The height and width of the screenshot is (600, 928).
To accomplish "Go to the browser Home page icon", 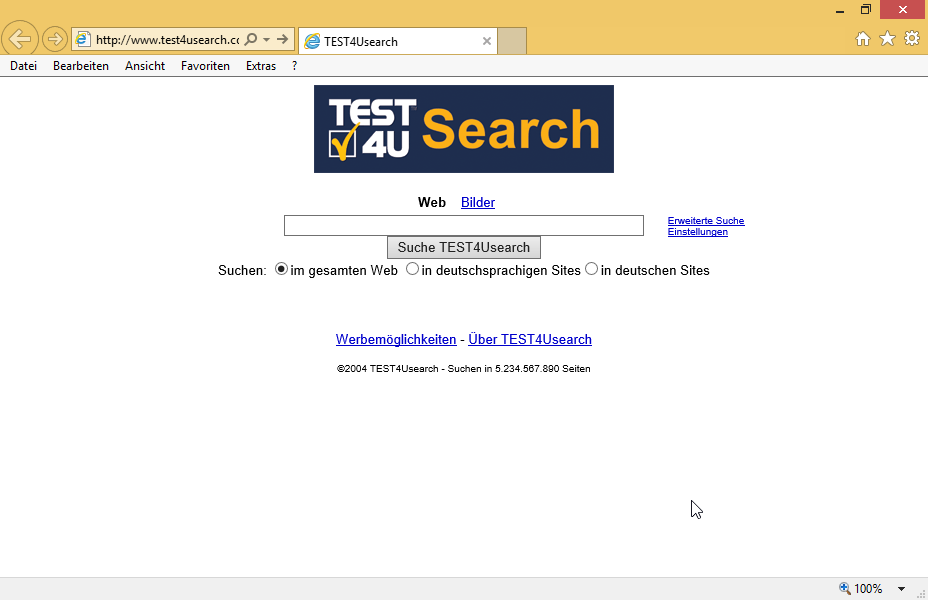I will pos(863,39).
